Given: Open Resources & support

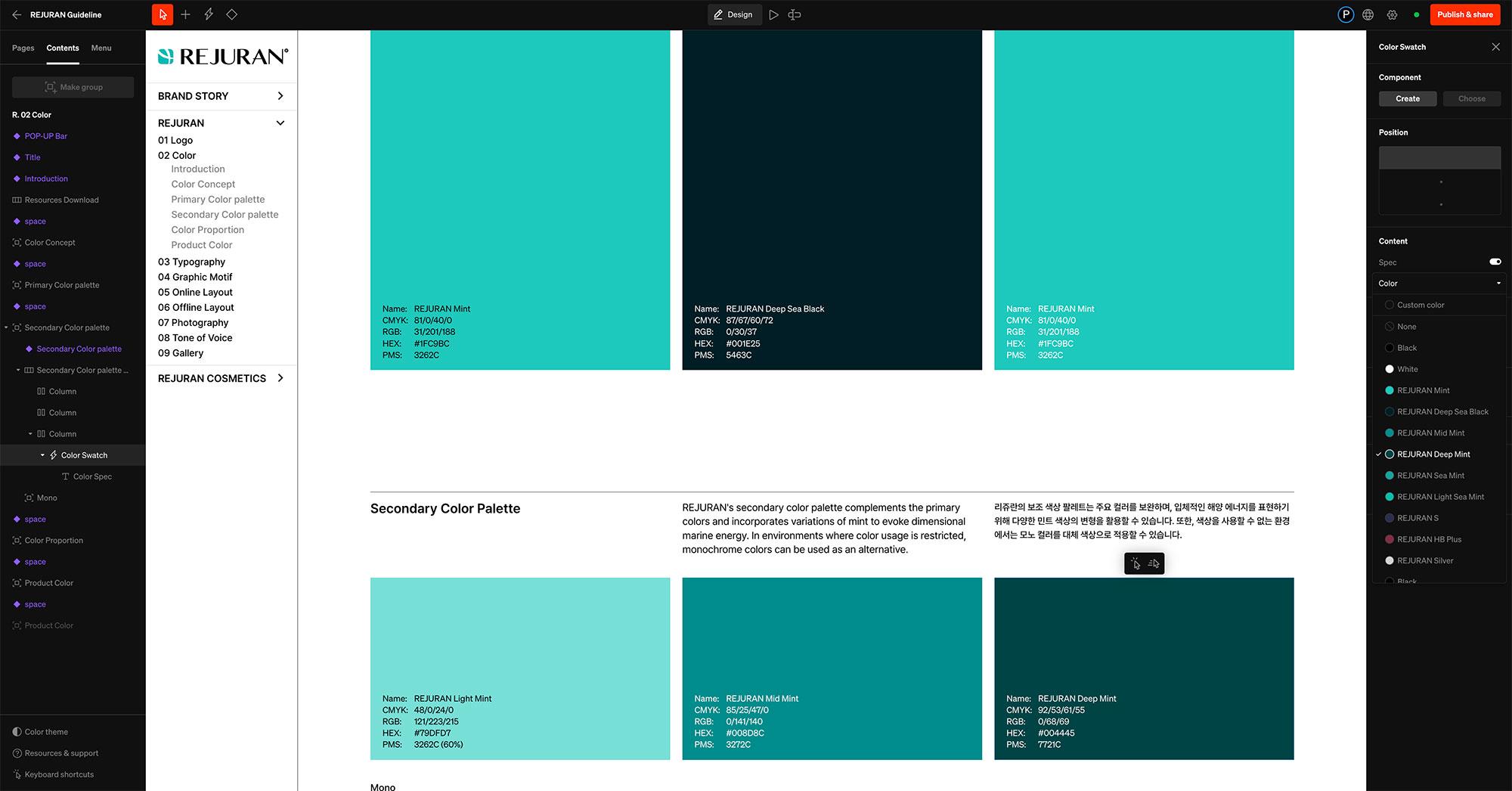Looking at the screenshot, I should [x=55, y=753].
